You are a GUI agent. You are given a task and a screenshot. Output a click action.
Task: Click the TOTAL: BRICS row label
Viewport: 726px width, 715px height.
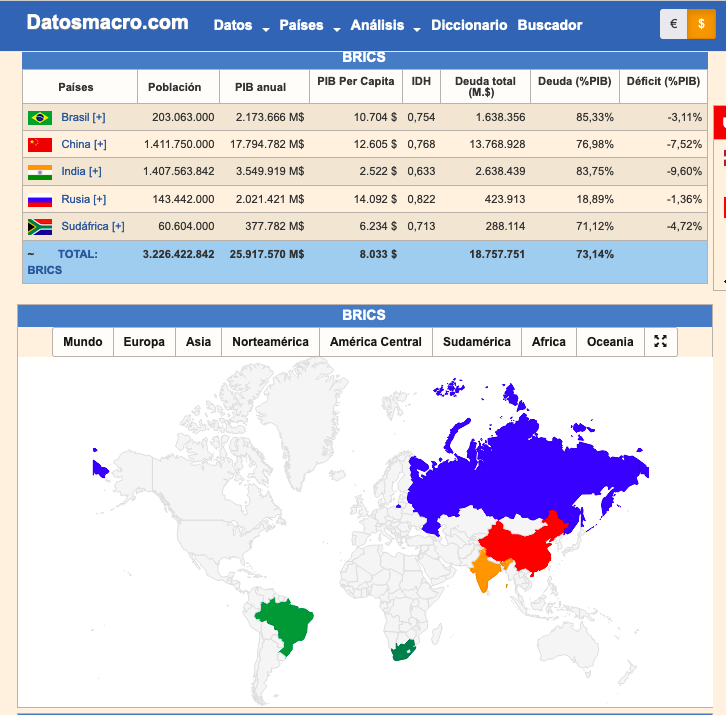coord(63,262)
